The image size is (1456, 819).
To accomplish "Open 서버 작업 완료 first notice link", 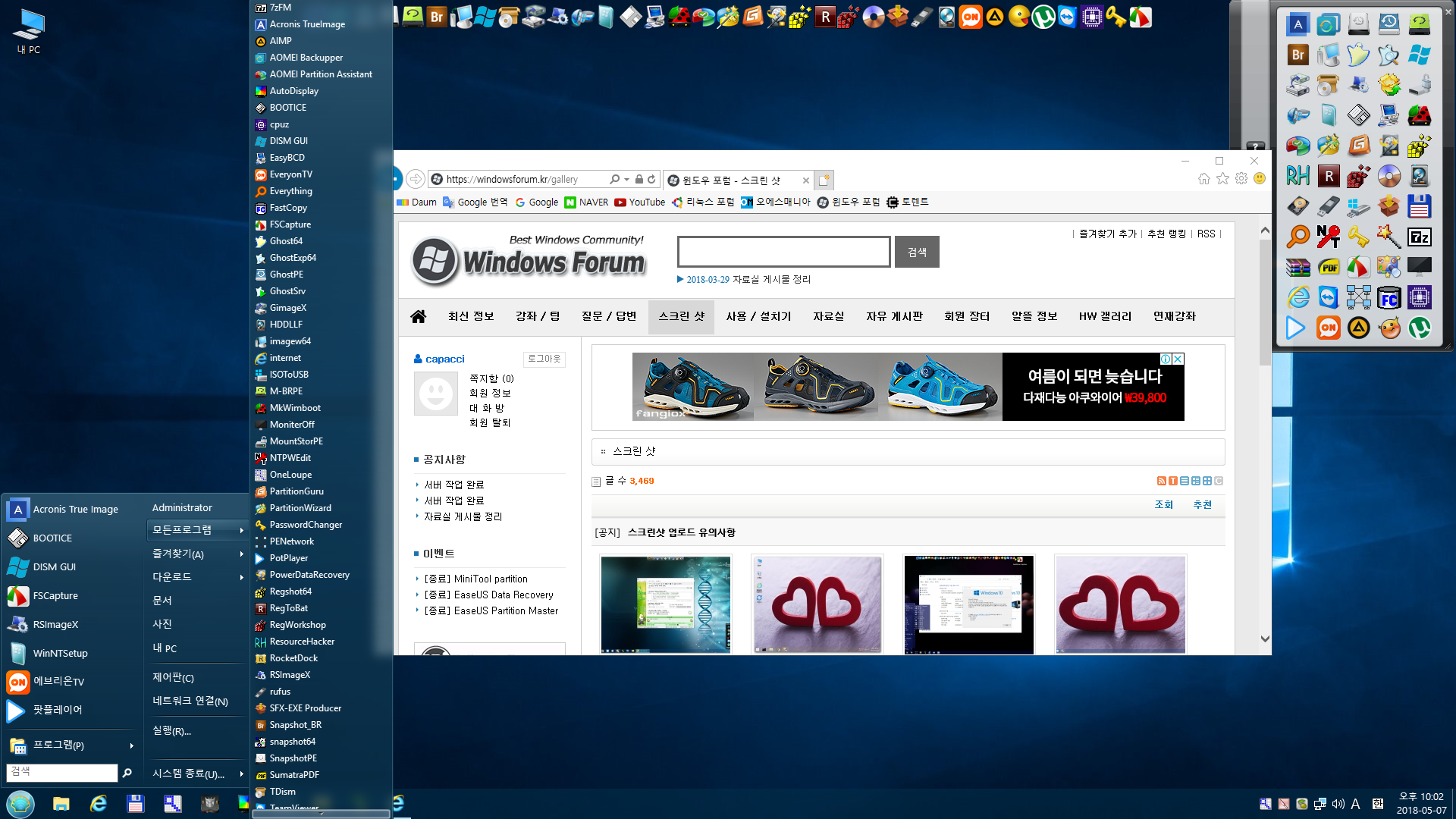I will click(454, 485).
